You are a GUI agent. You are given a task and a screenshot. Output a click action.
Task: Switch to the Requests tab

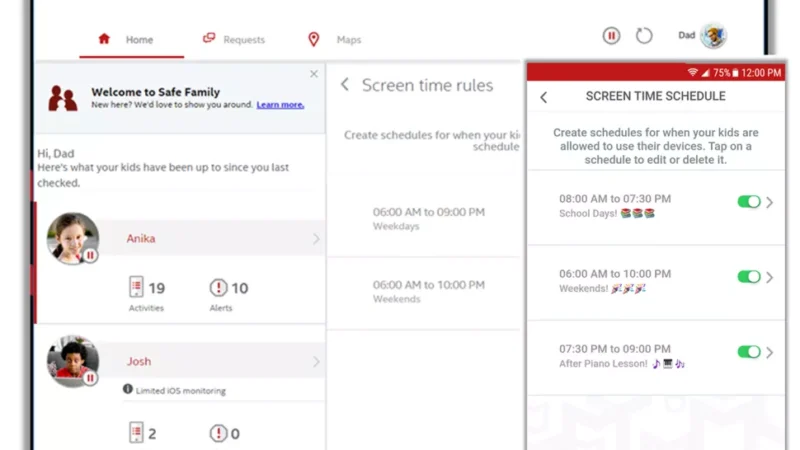pyautogui.click(x=234, y=40)
